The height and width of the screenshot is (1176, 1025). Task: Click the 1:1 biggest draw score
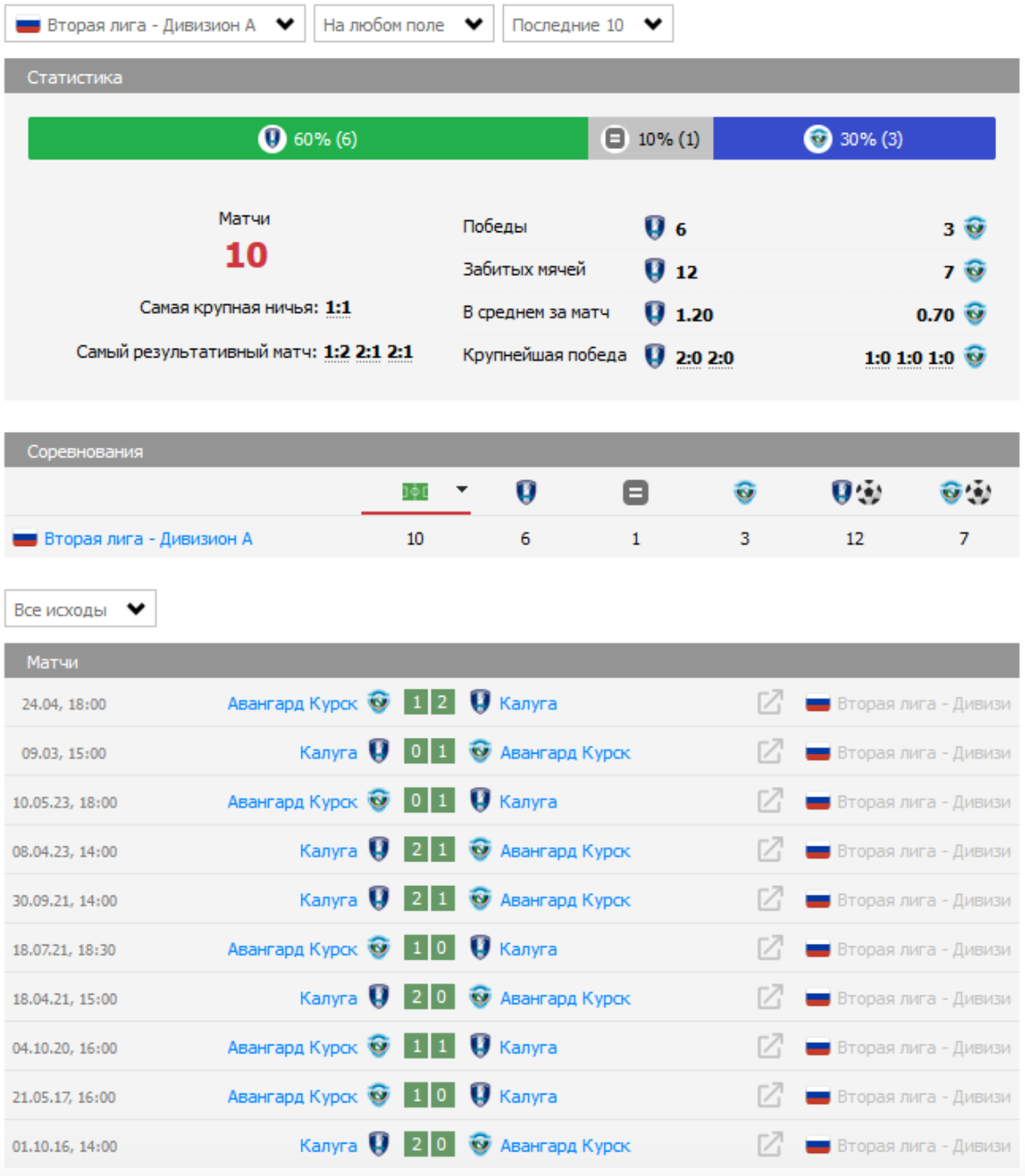pos(338,308)
